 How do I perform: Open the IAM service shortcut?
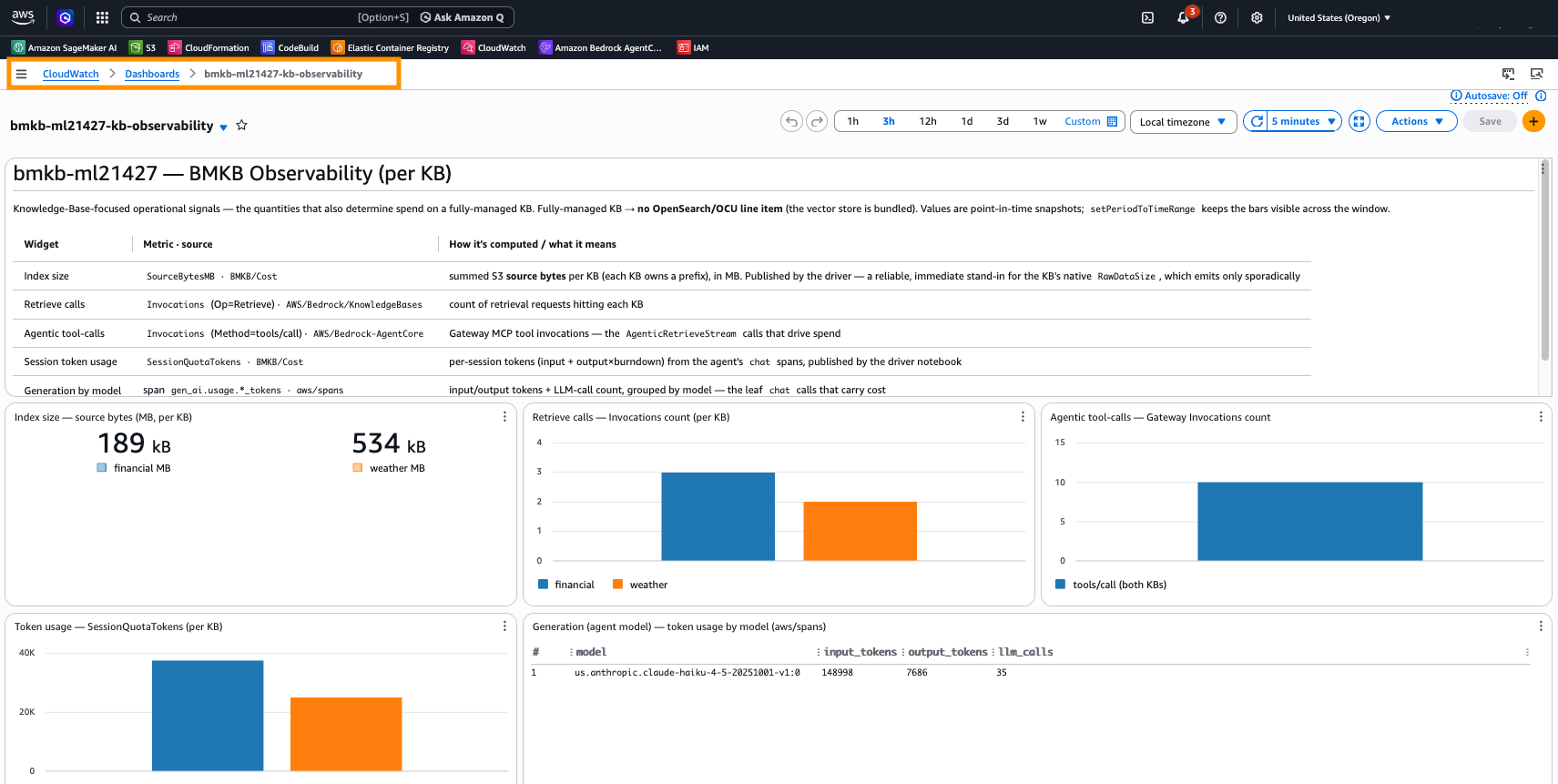693,47
